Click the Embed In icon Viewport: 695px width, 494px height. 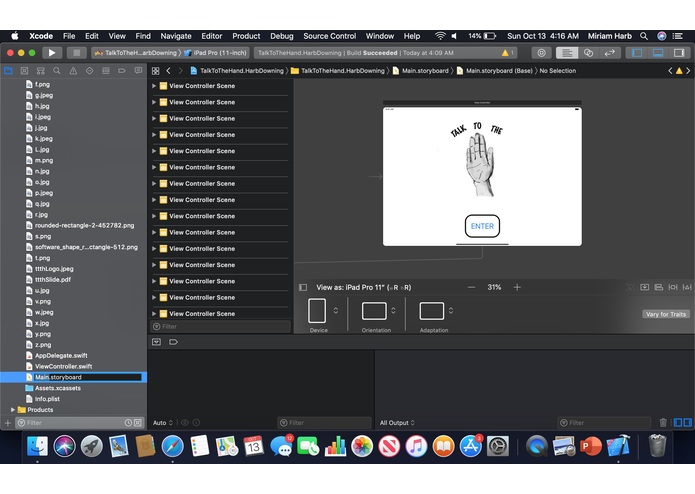pyautogui.click(x=644, y=288)
